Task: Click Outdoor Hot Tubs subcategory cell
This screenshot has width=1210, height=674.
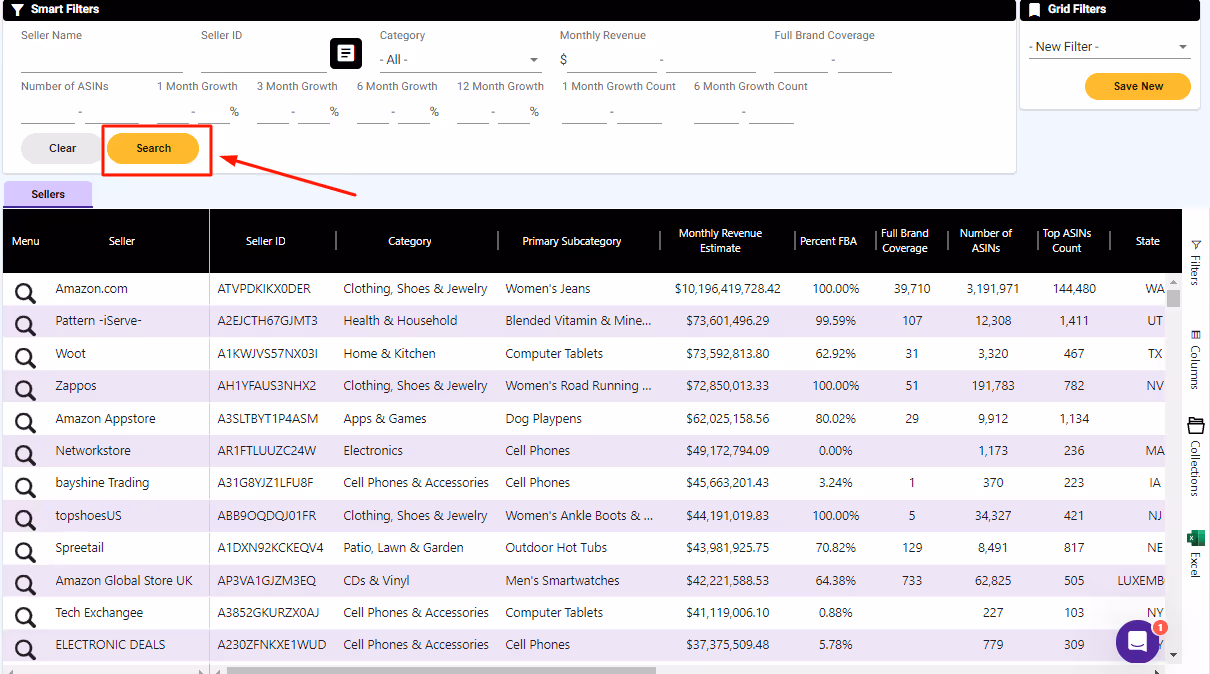Action: (x=554, y=548)
